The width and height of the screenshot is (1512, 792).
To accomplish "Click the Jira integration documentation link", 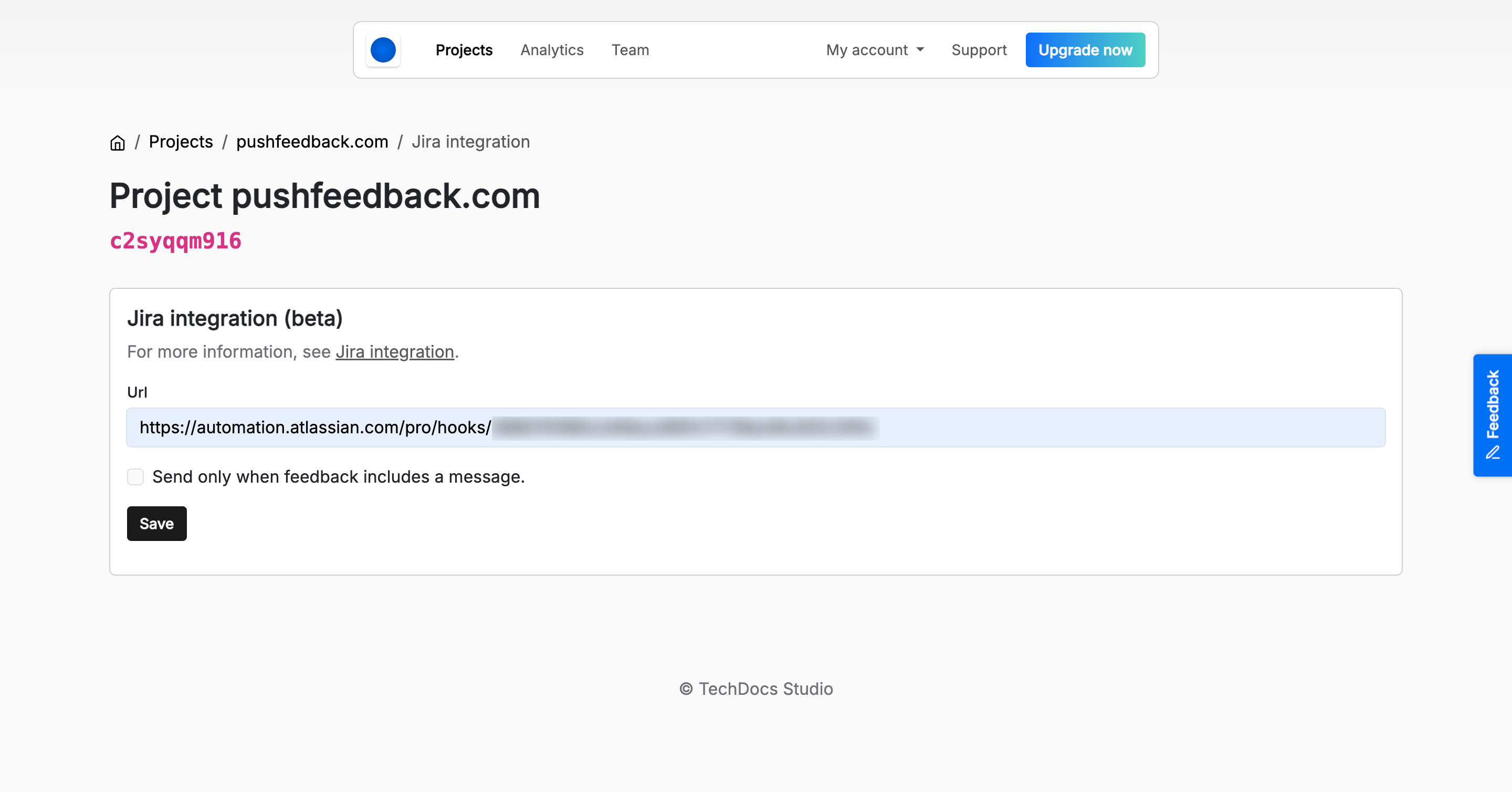I will (394, 351).
